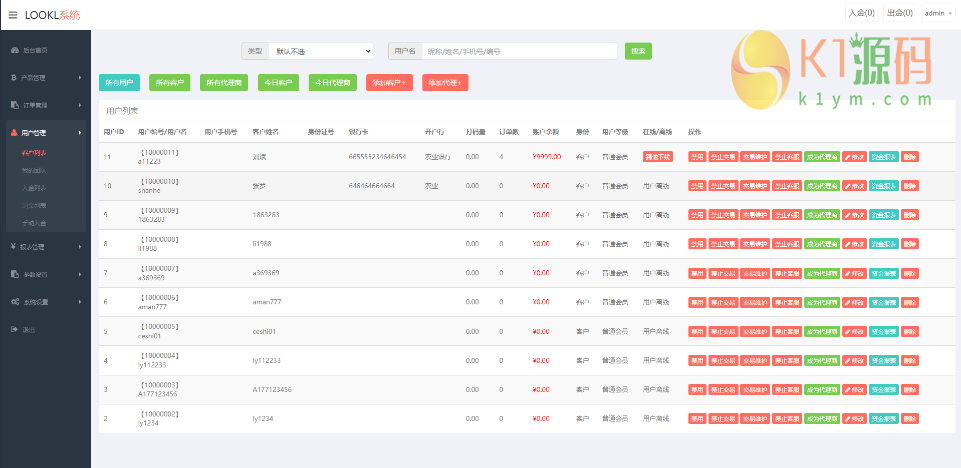Click the teal 所有用户 filter button

tap(119, 83)
